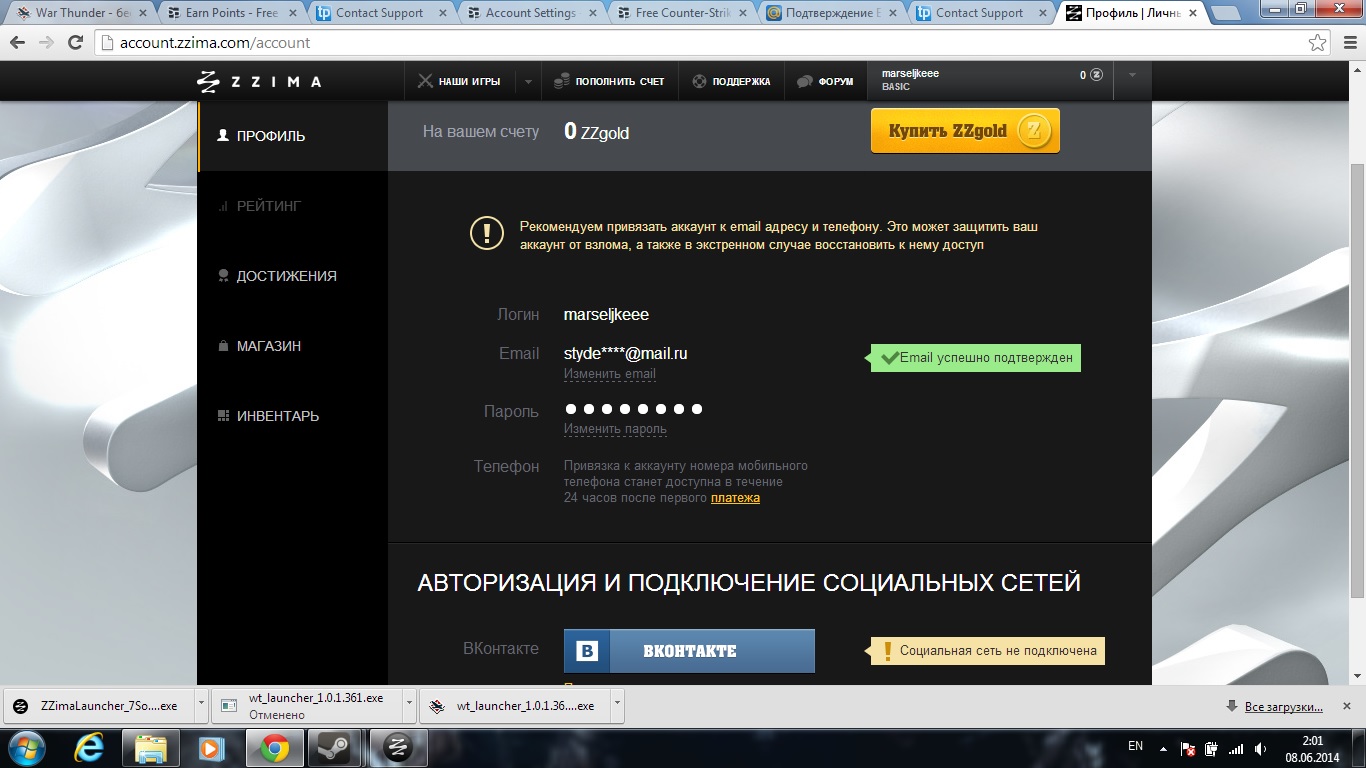Open Windows Media Player from the taskbar
Screen dimensions: 1366x768
(x=211, y=747)
